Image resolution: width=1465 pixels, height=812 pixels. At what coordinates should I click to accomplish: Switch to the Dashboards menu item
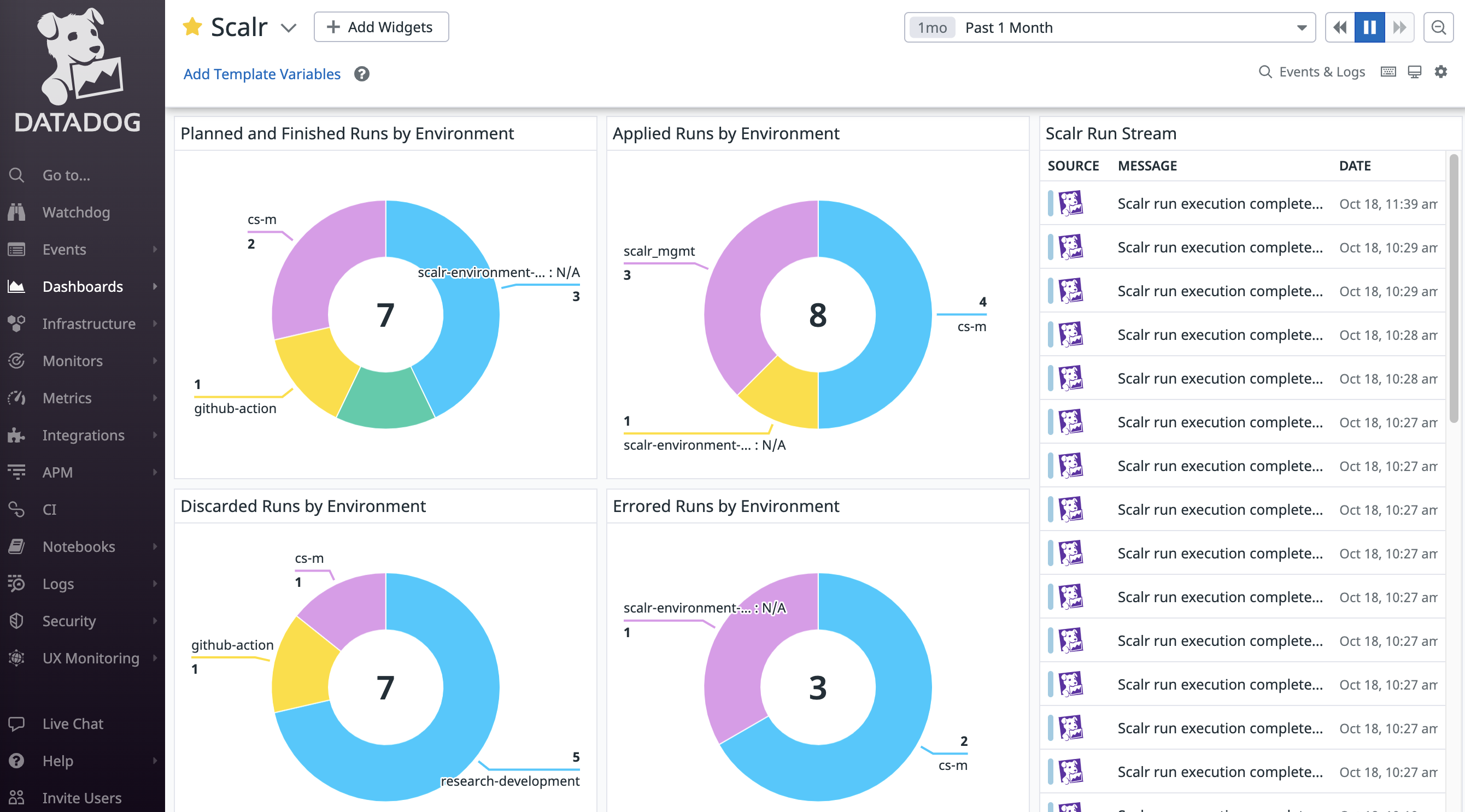[83, 286]
